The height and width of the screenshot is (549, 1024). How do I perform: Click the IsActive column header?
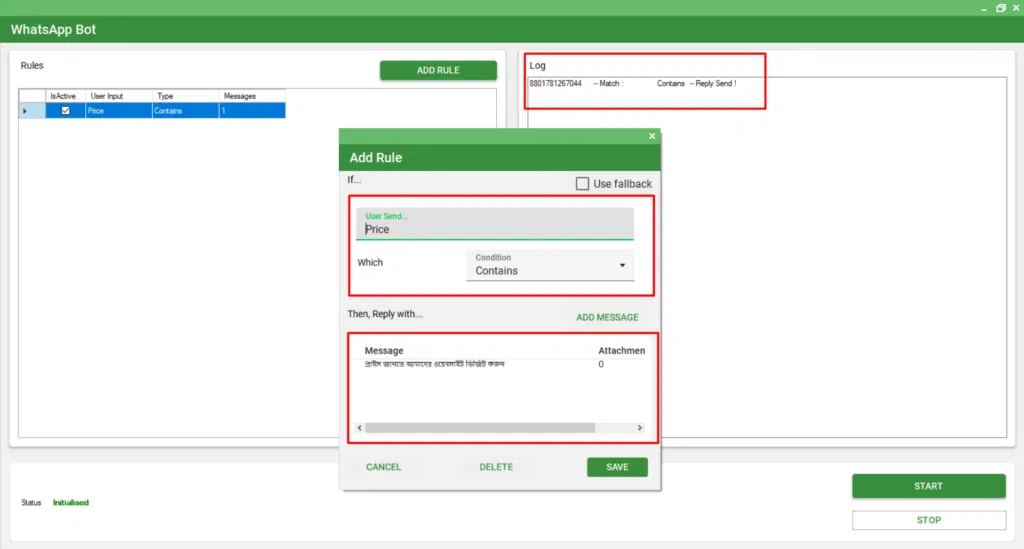[65, 96]
